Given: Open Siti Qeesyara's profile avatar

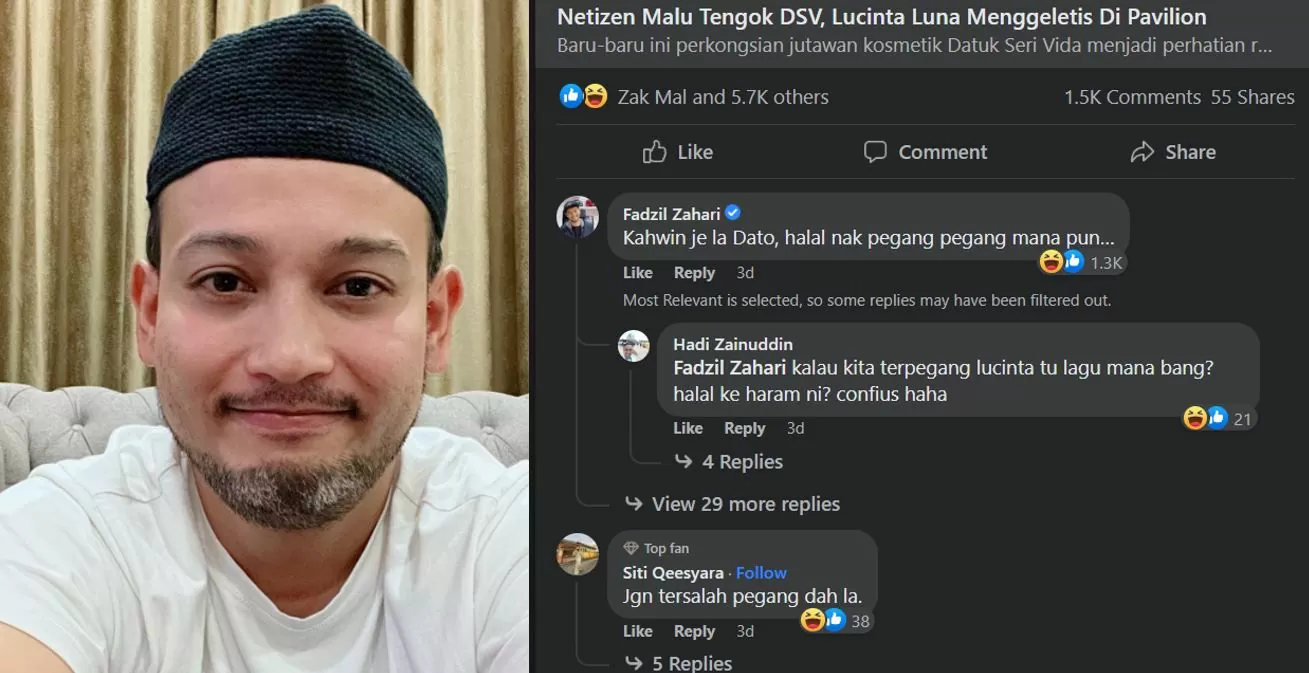Looking at the screenshot, I should [578, 555].
